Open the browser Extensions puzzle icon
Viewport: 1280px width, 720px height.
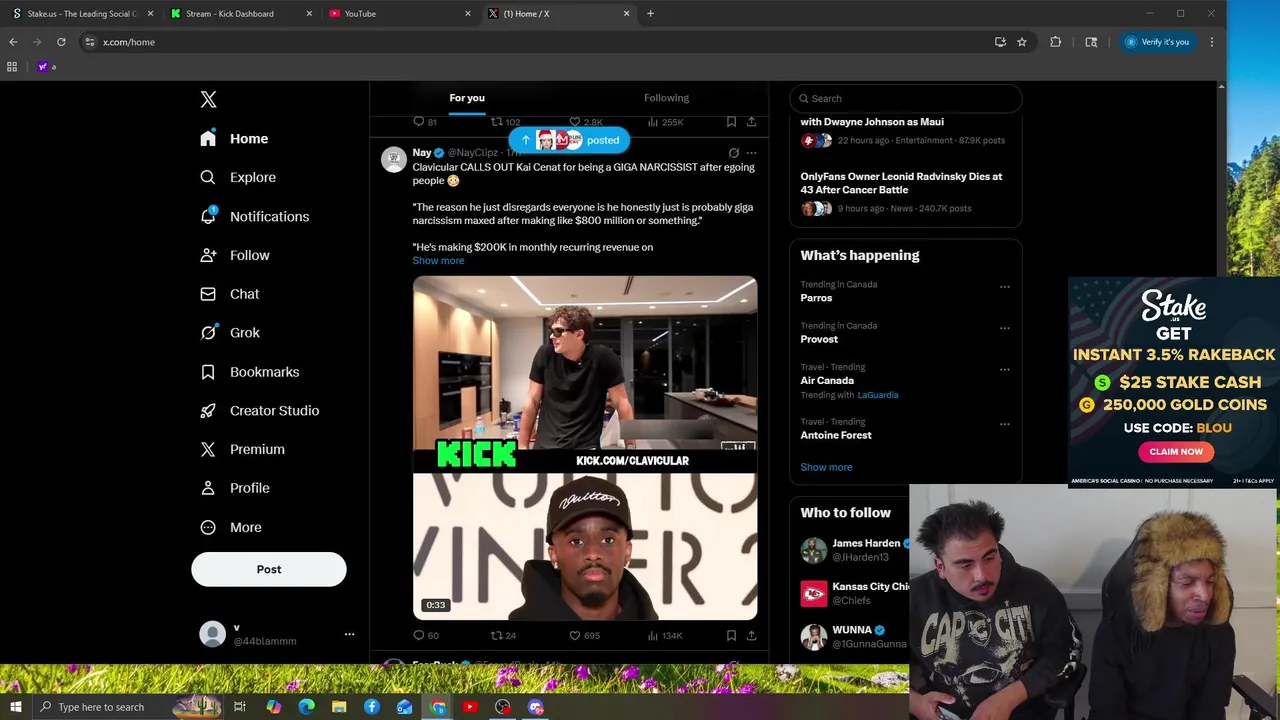click(1055, 42)
